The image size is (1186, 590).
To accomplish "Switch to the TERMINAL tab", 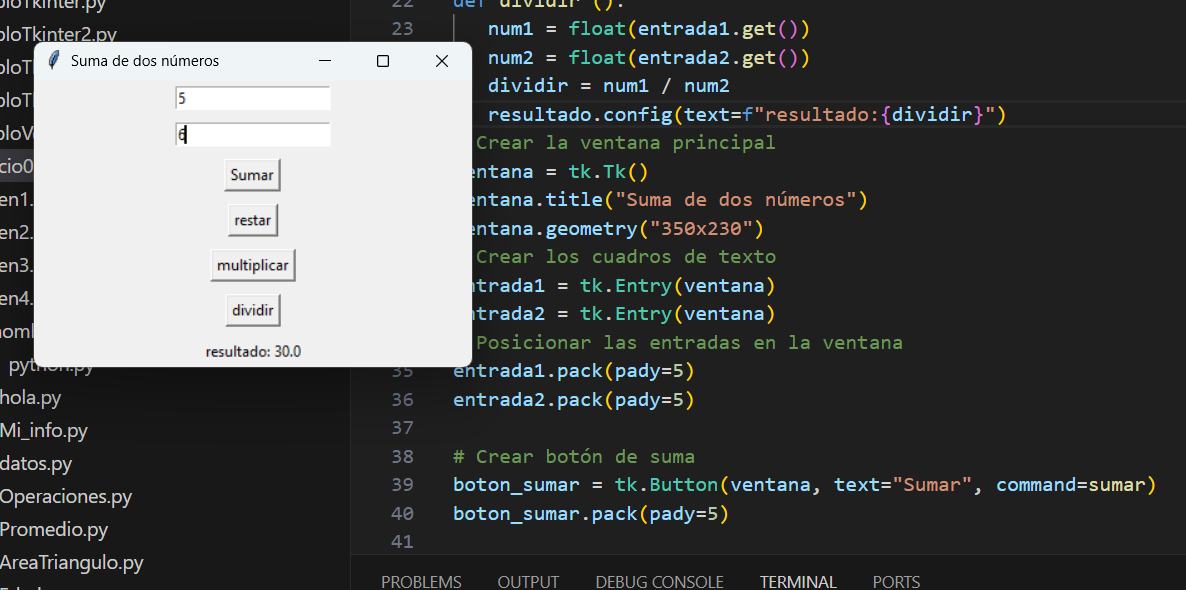I will pyautogui.click(x=798, y=581).
